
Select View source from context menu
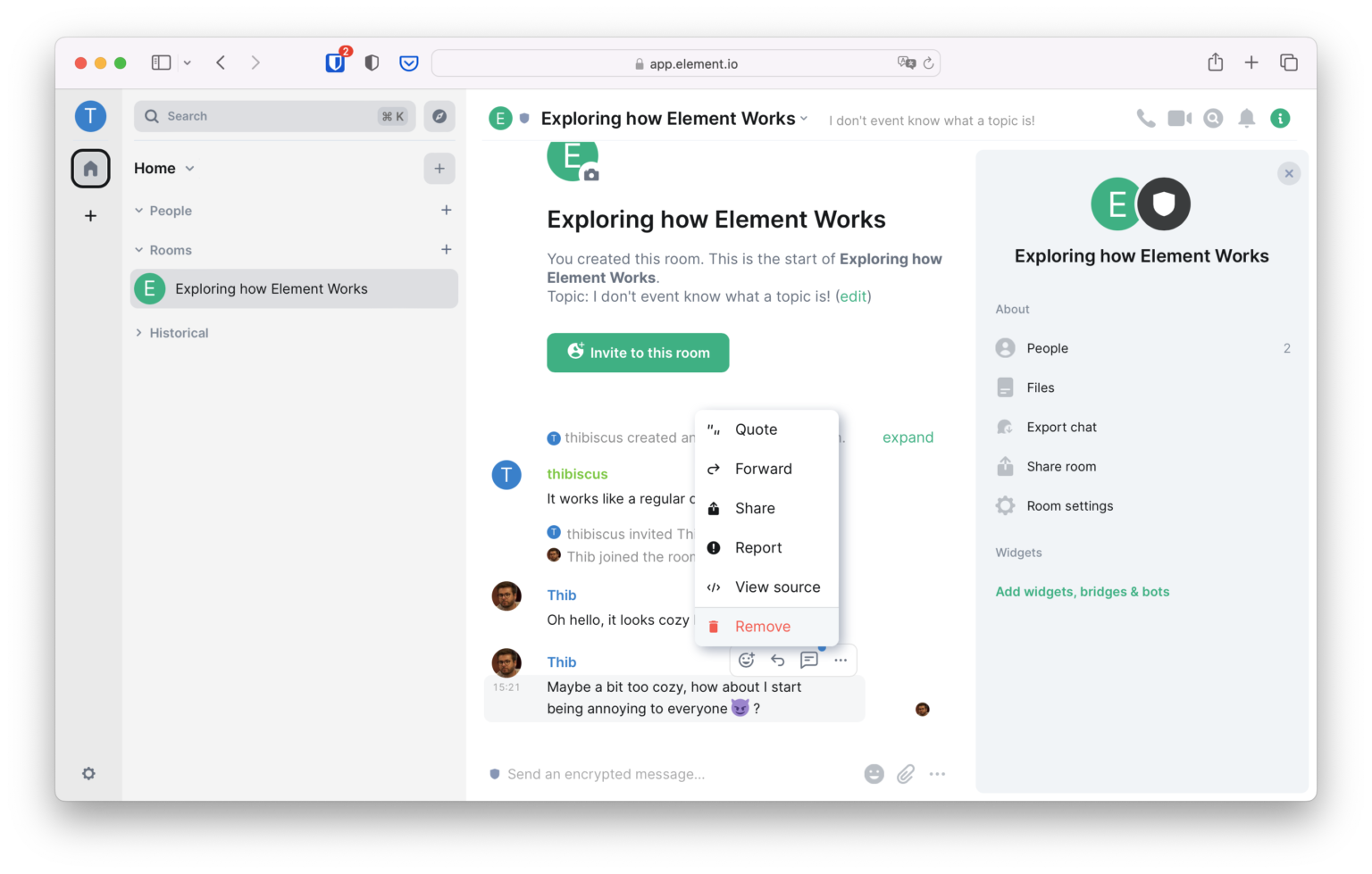pyautogui.click(x=777, y=587)
